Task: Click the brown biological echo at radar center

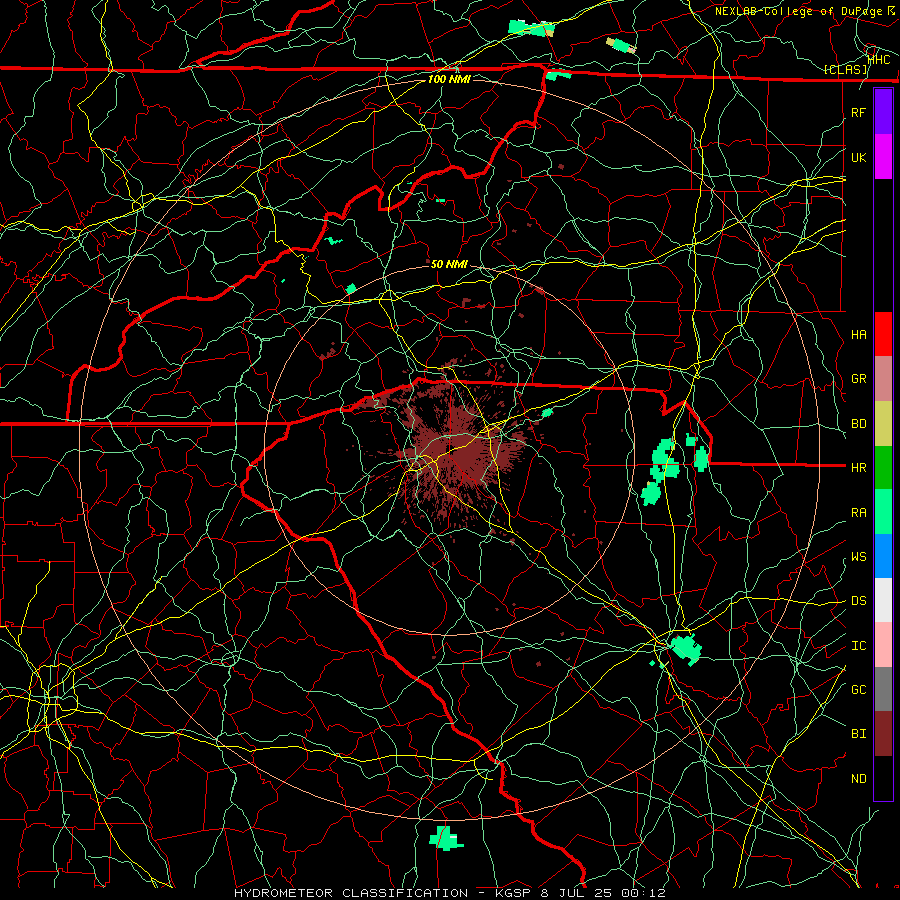Action: pyautogui.click(x=453, y=451)
